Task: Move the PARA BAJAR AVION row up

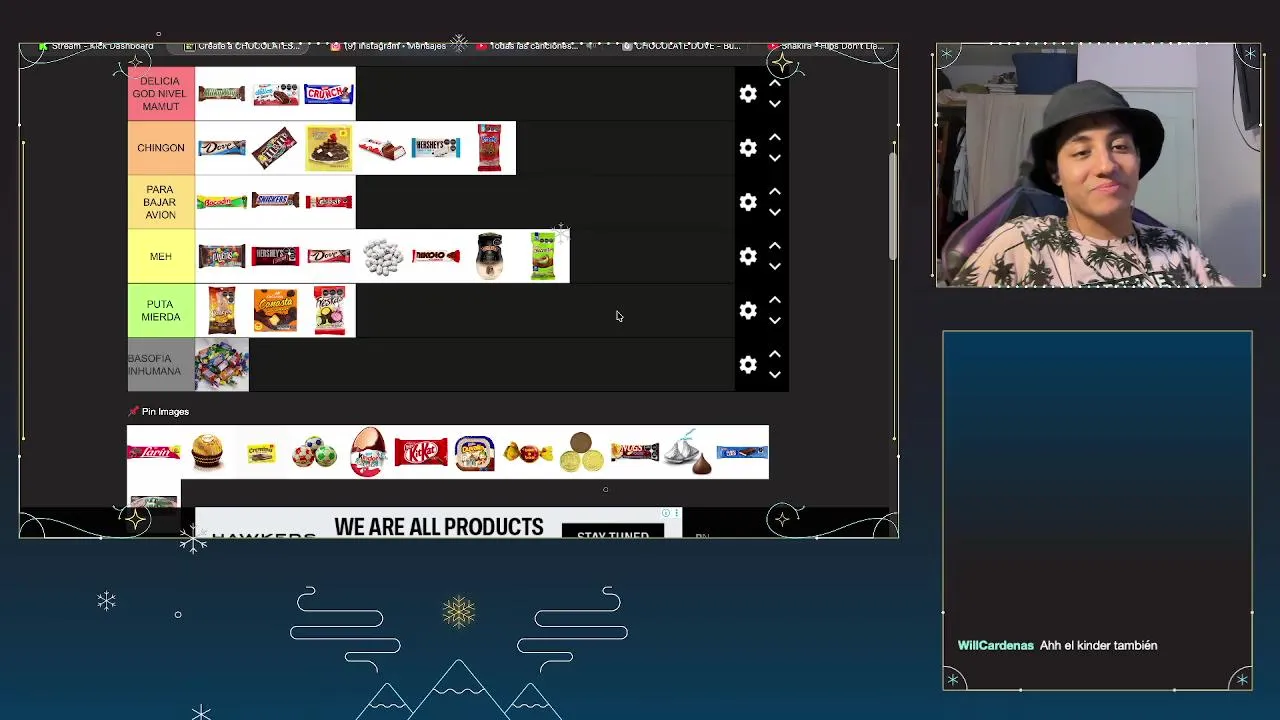Action: pos(774,191)
